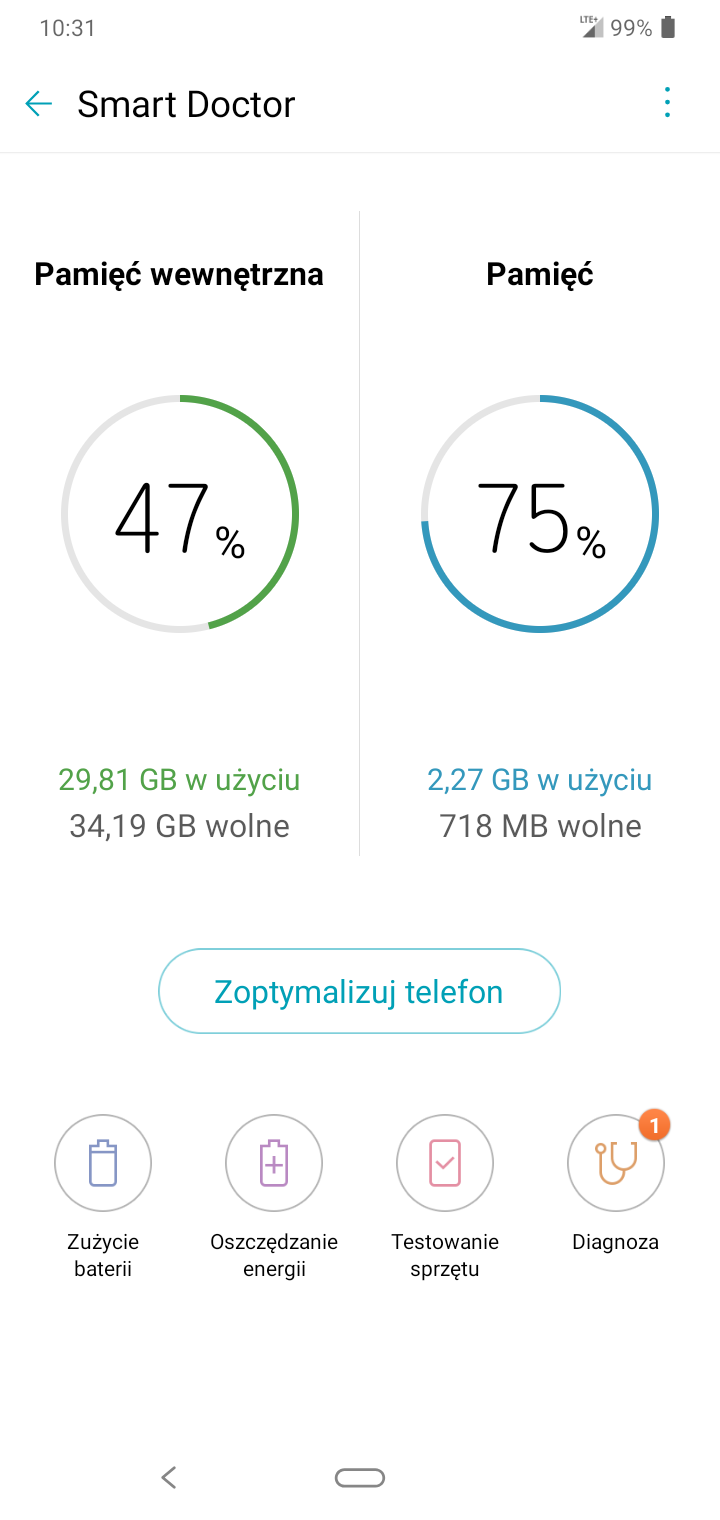Tap the back arrow in Smart Doctor header
This screenshot has height=1520, width=720.
tap(39, 104)
